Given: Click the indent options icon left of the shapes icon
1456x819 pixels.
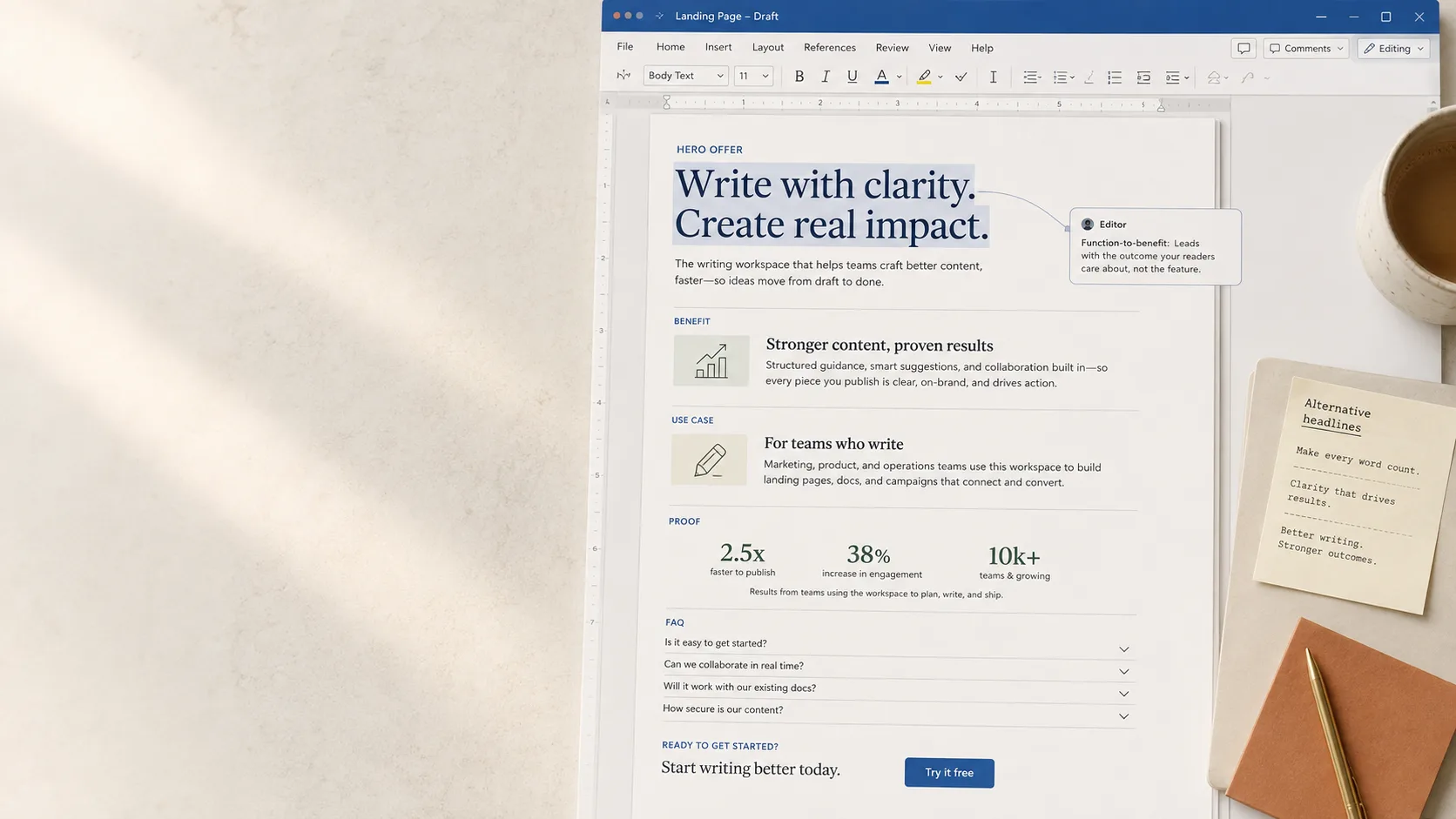Looking at the screenshot, I should [x=1173, y=77].
